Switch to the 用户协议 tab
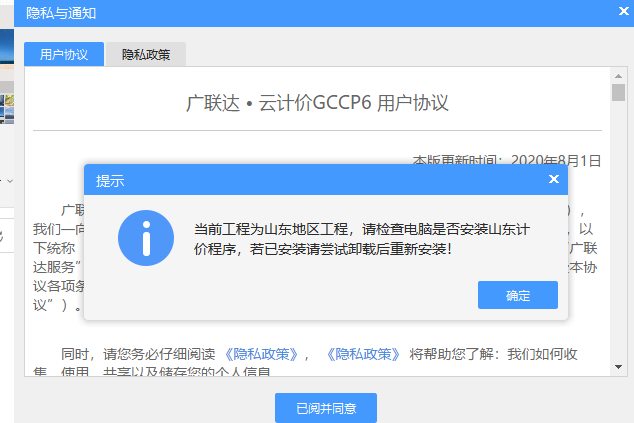 point(64,54)
